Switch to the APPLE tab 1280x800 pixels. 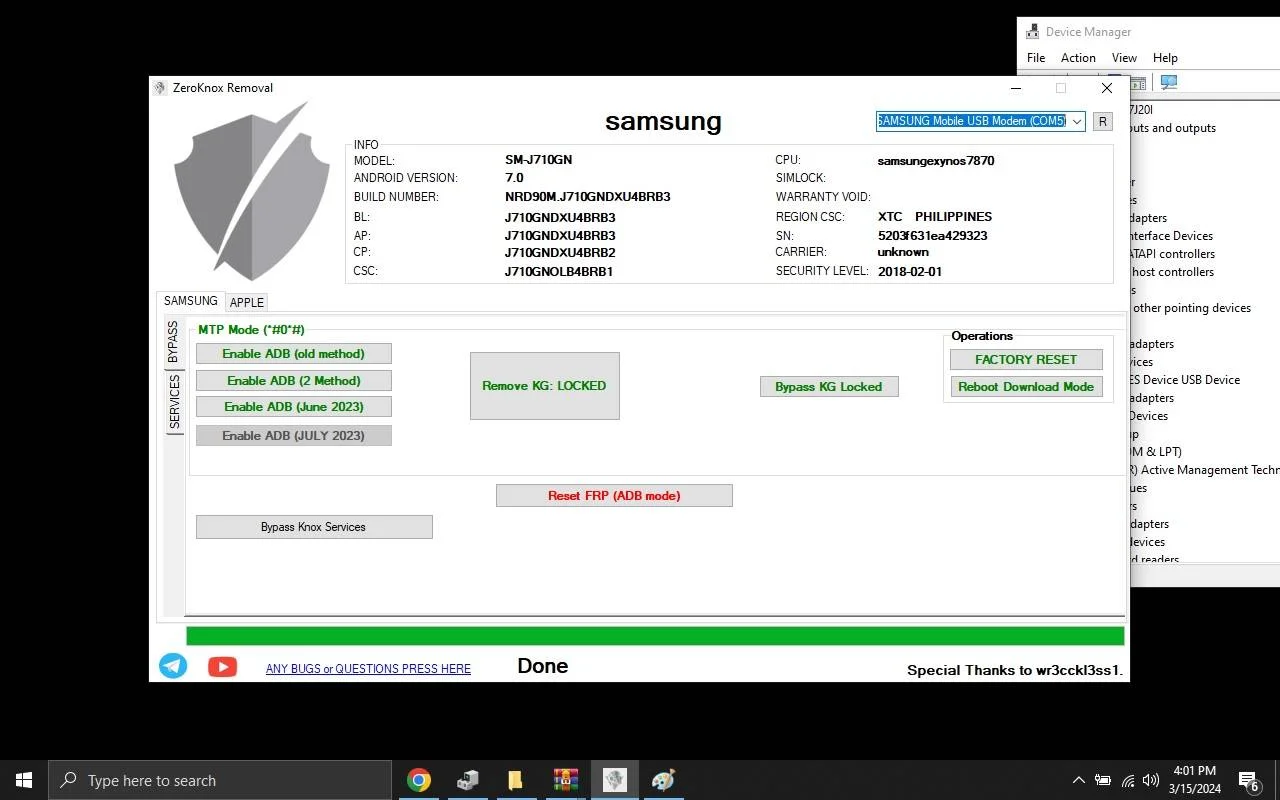(x=247, y=302)
